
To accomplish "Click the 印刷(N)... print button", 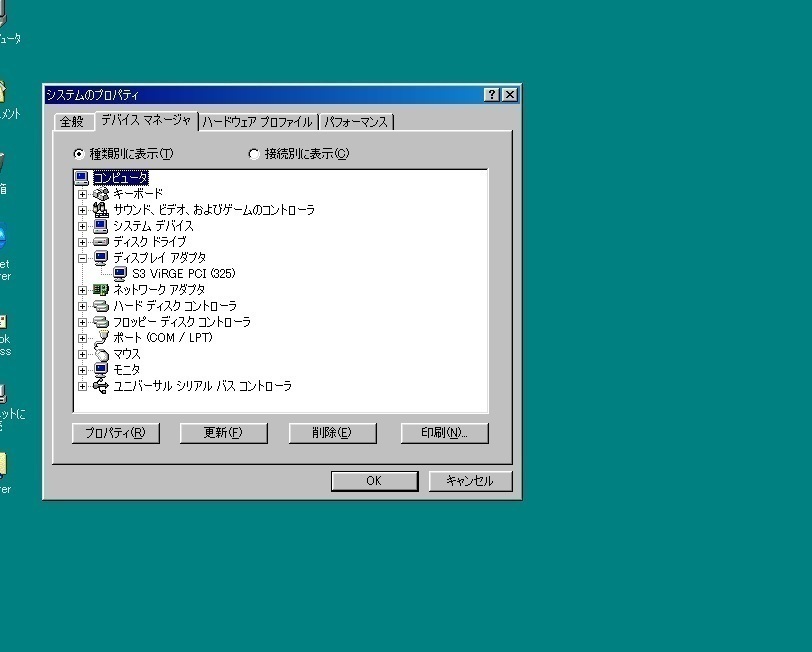I will 444,433.
